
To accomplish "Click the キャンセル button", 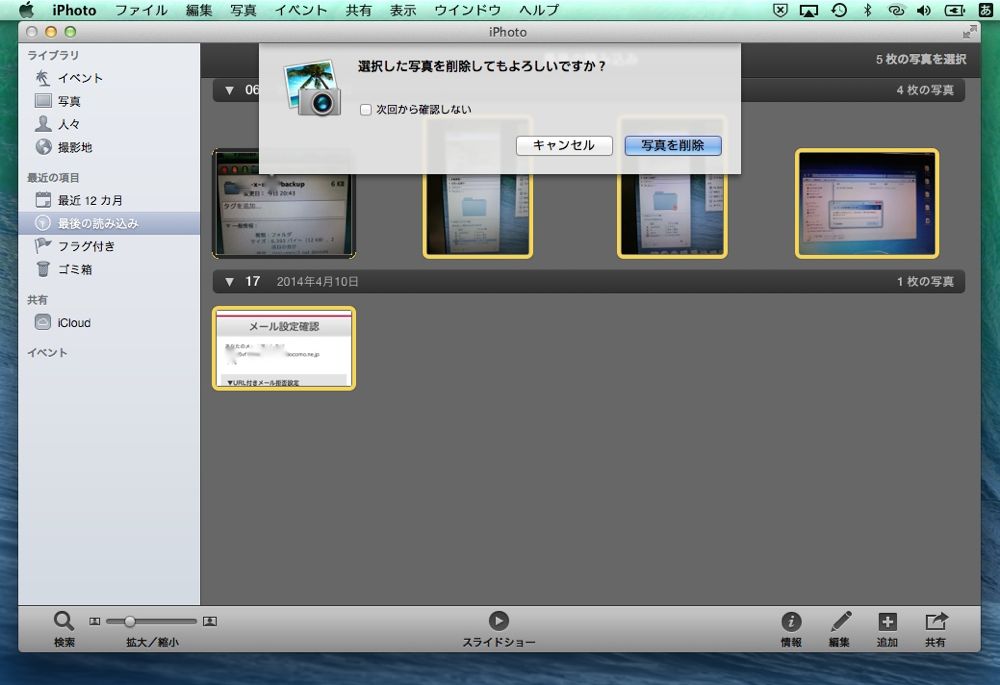I will pyautogui.click(x=564, y=145).
